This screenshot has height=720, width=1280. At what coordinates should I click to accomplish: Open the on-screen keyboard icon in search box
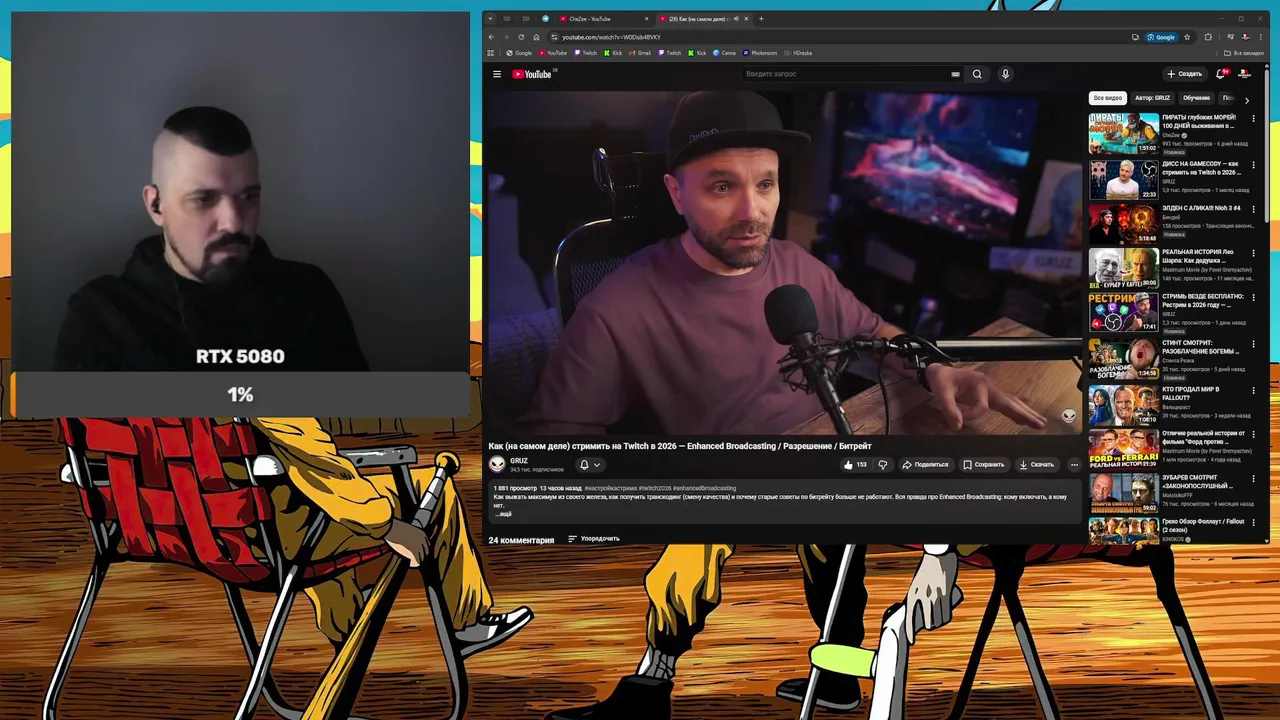[955, 74]
